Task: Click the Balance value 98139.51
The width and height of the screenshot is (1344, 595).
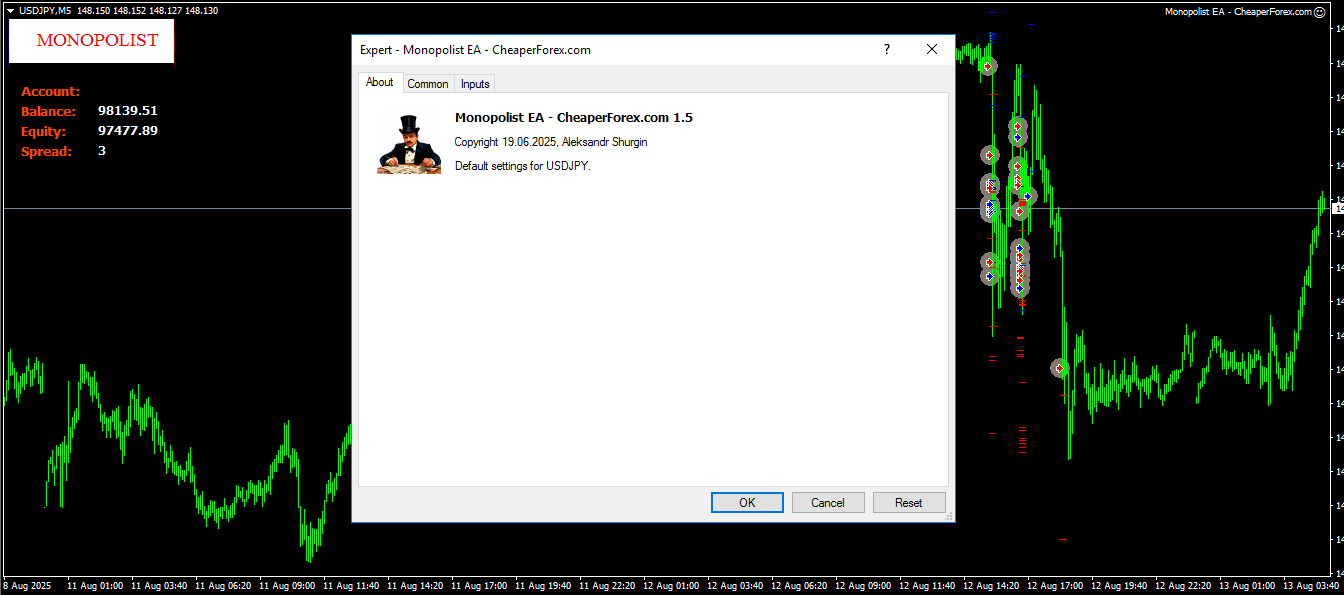Action: pos(128,111)
